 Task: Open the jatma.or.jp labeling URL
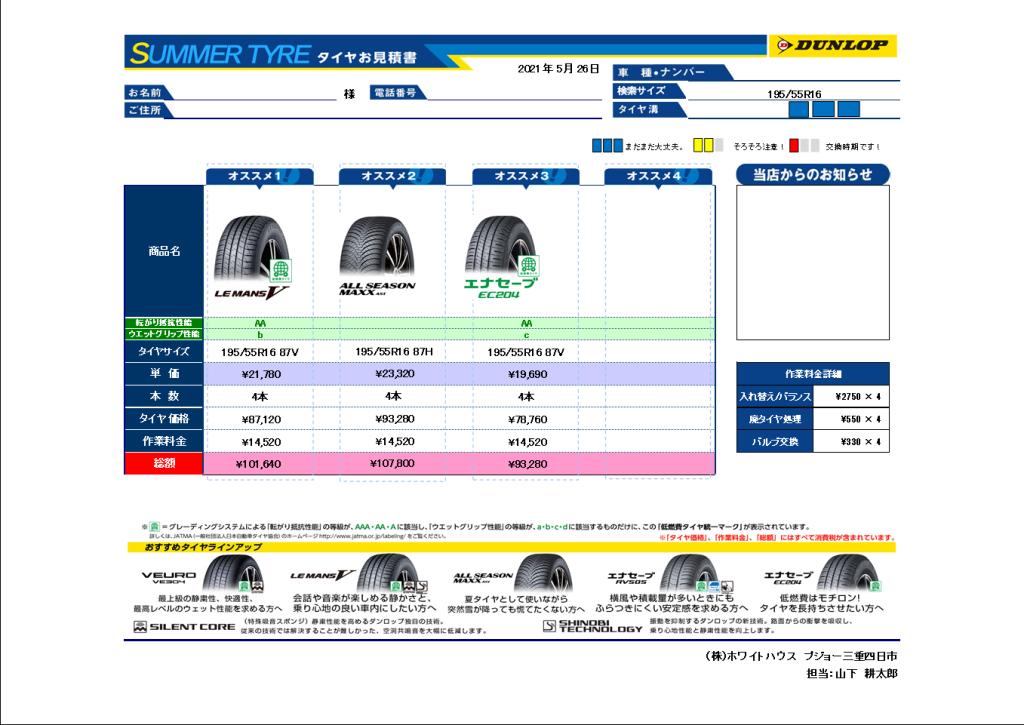click(x=362, y=536)
